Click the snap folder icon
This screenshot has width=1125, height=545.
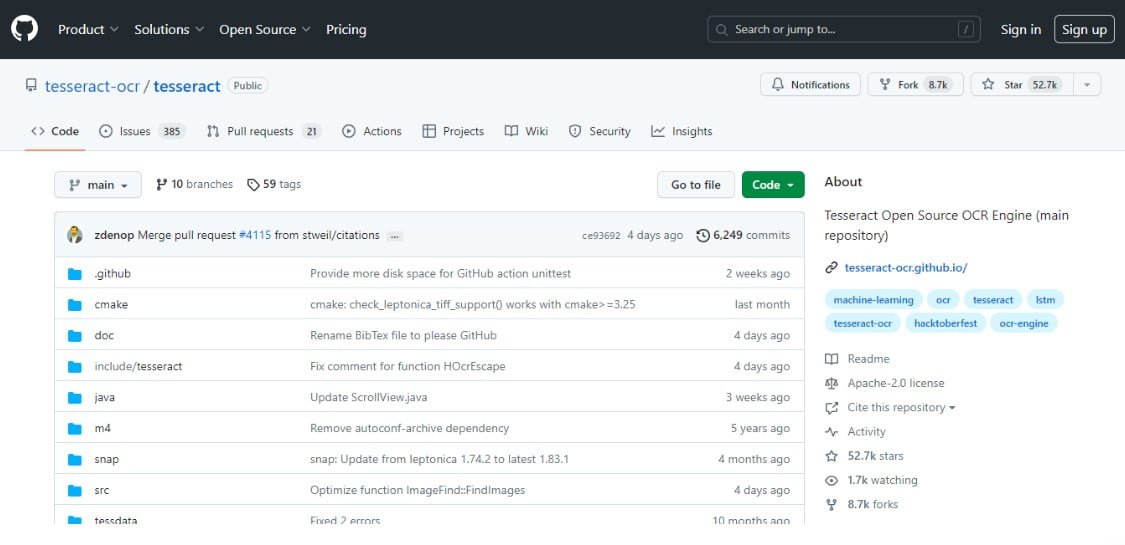(x=75, y=460)
